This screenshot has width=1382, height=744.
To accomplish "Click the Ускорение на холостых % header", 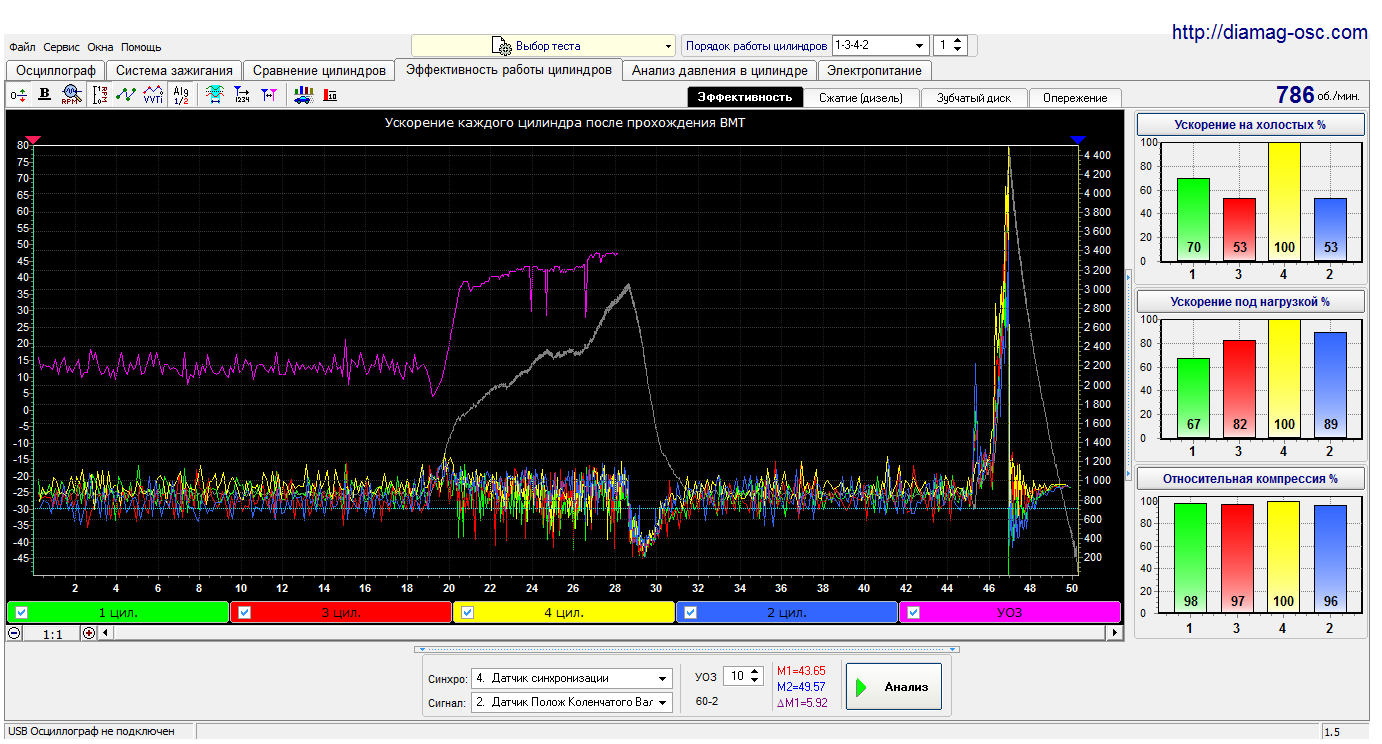I will [x=1251, y=125].
